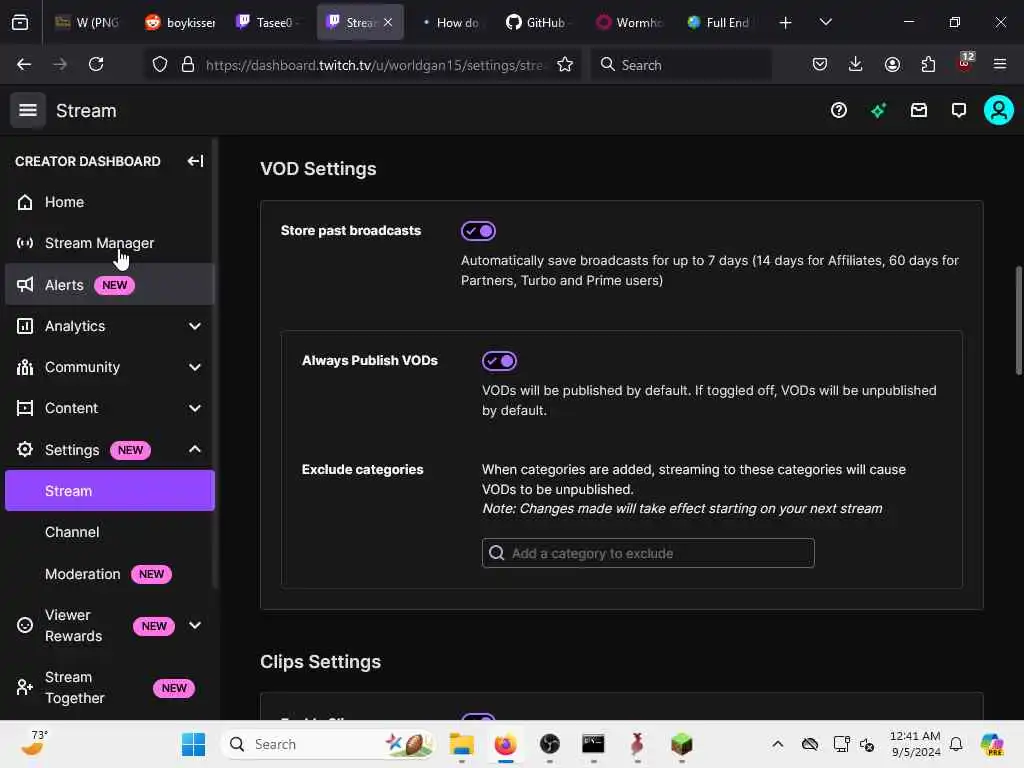Viewport: 1024px width, 768px height.
Task: Select the Stream settings item
Action: tap(110, 490)
